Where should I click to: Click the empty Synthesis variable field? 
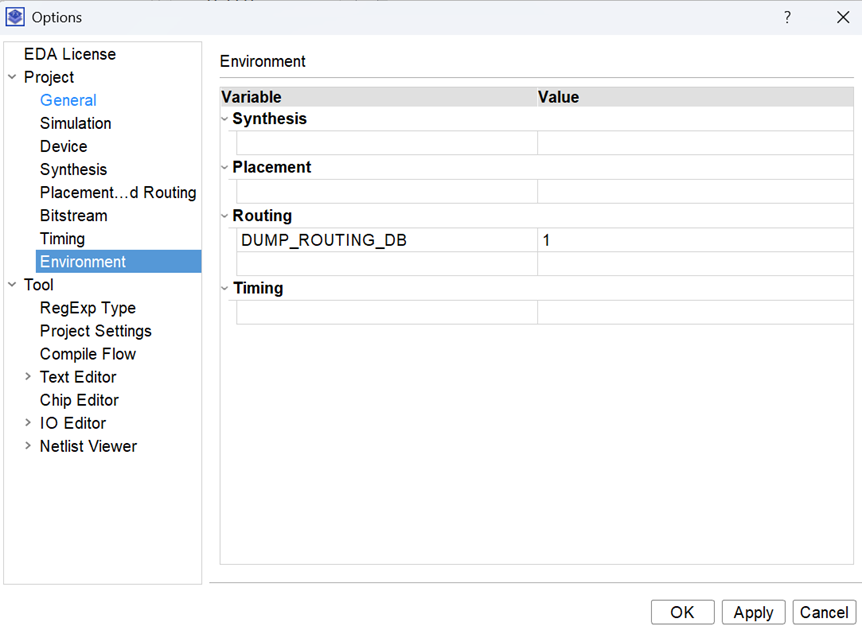(x=386, y=143)
